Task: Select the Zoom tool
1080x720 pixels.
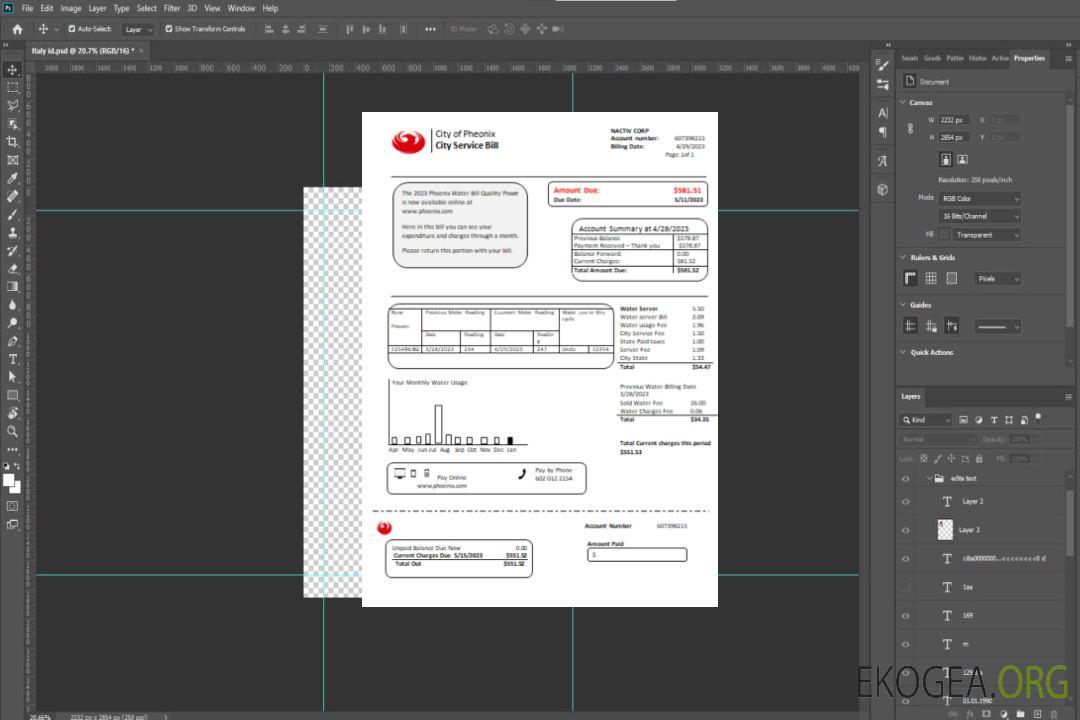Action: click(x=12, y=431)
